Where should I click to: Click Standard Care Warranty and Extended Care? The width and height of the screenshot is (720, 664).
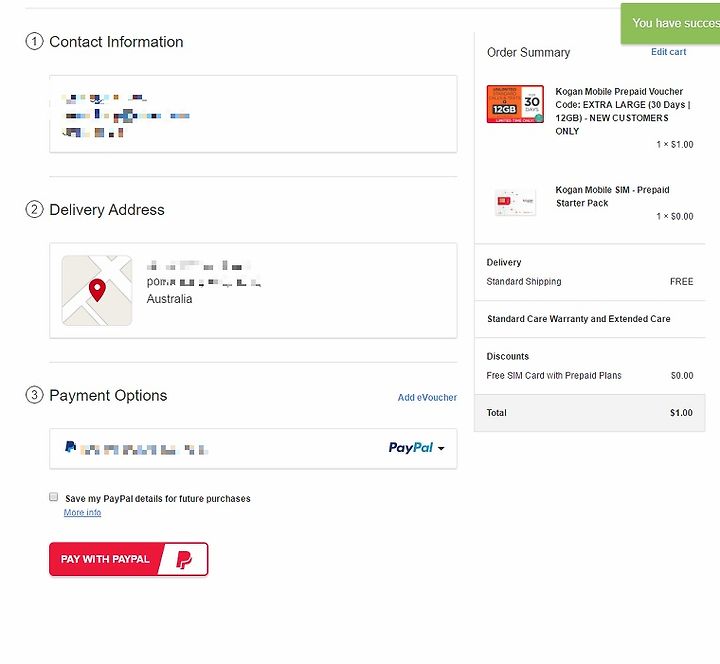(579, 319)
